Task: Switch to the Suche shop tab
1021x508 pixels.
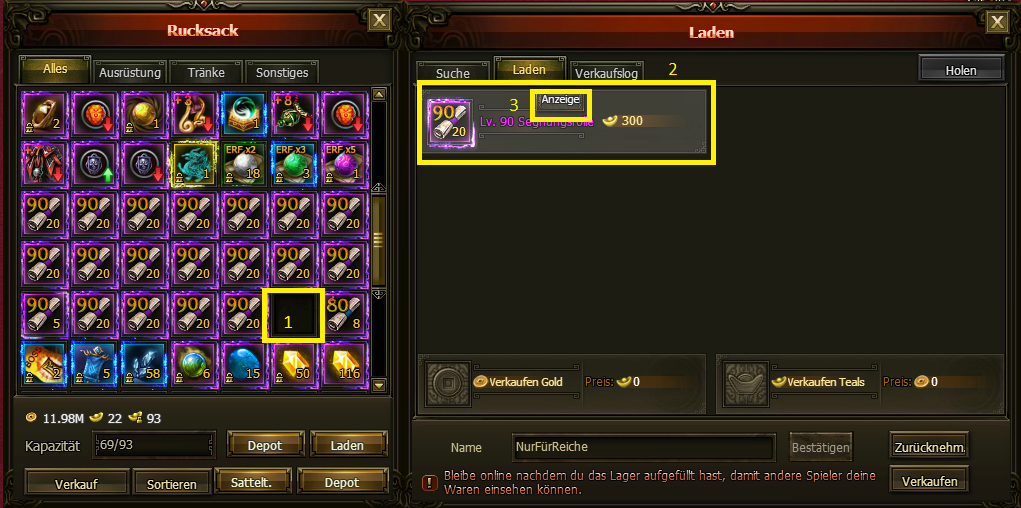Action: point(453,72)
